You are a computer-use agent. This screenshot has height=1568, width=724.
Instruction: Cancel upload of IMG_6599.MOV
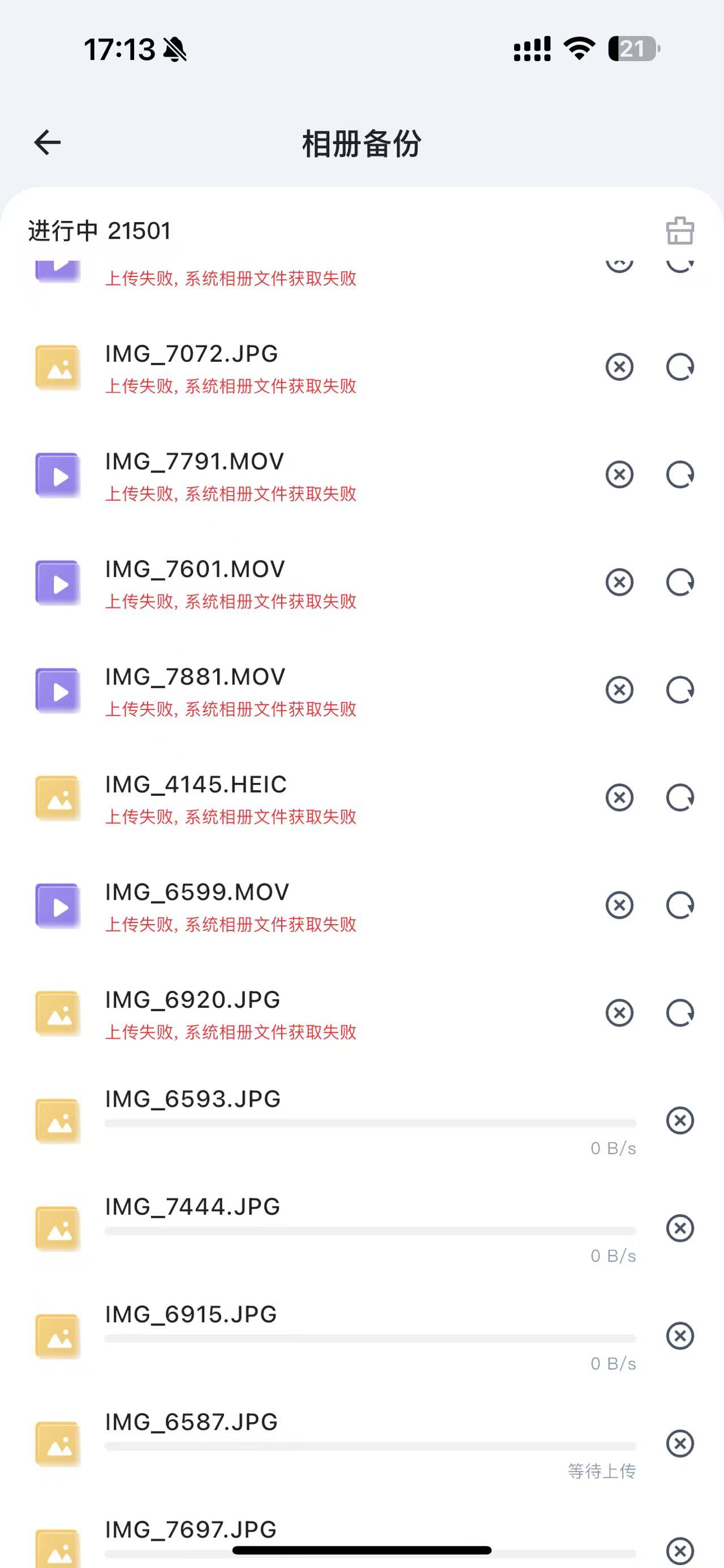pos(619,905)
